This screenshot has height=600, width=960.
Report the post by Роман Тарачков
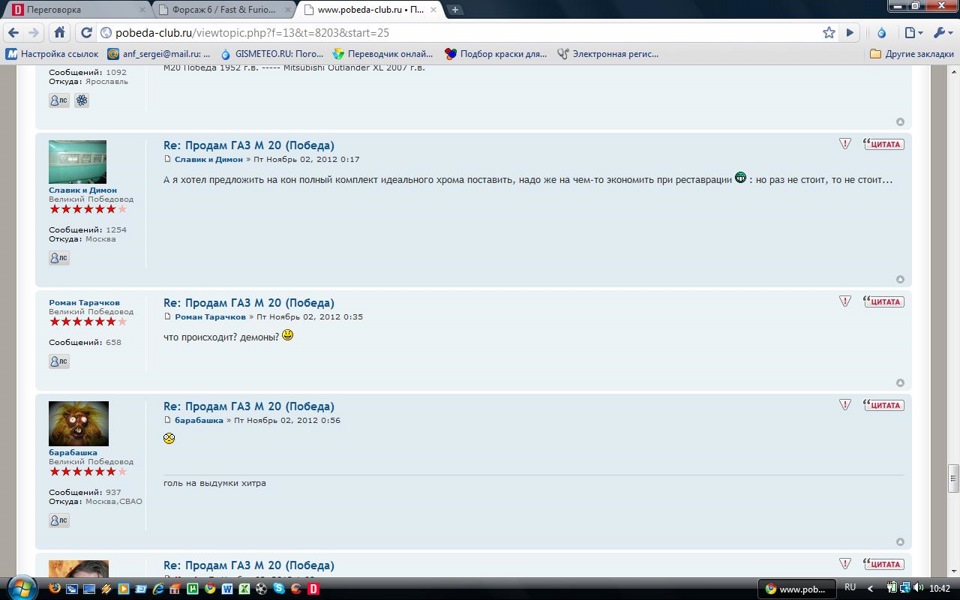[x=845, y=301]
